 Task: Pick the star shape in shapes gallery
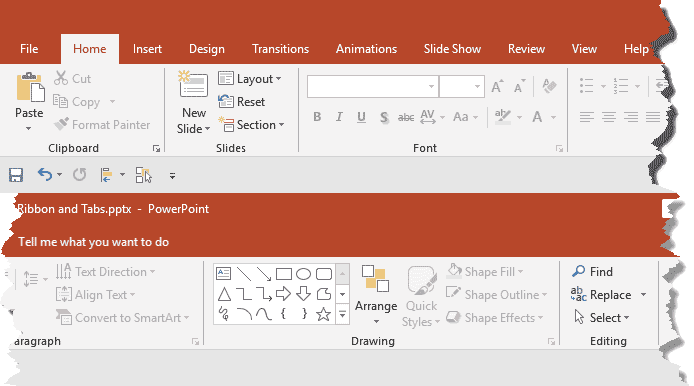coord(324,314)
